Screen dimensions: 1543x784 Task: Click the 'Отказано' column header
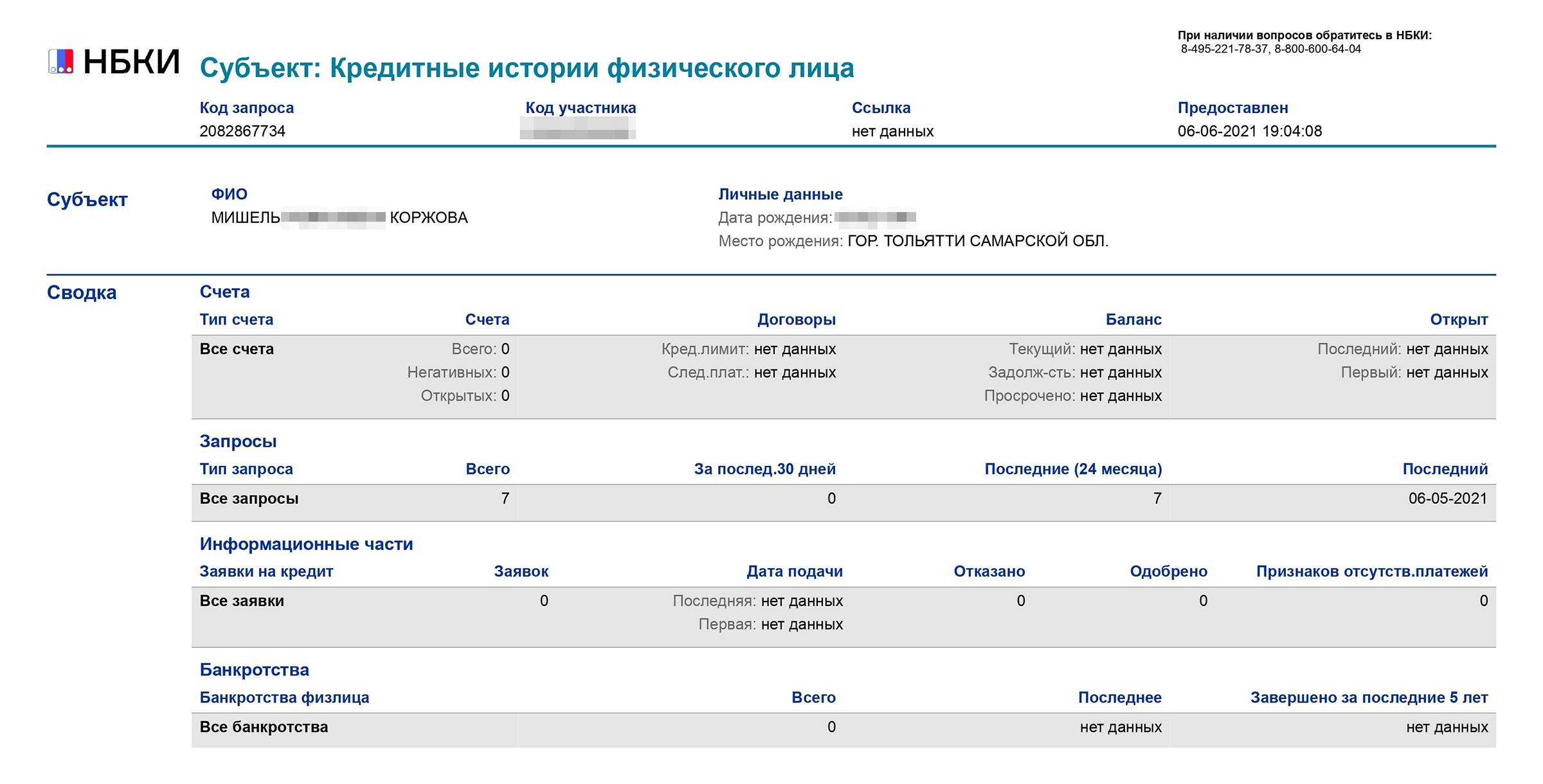pyautogui.click(x=989, y=571)
